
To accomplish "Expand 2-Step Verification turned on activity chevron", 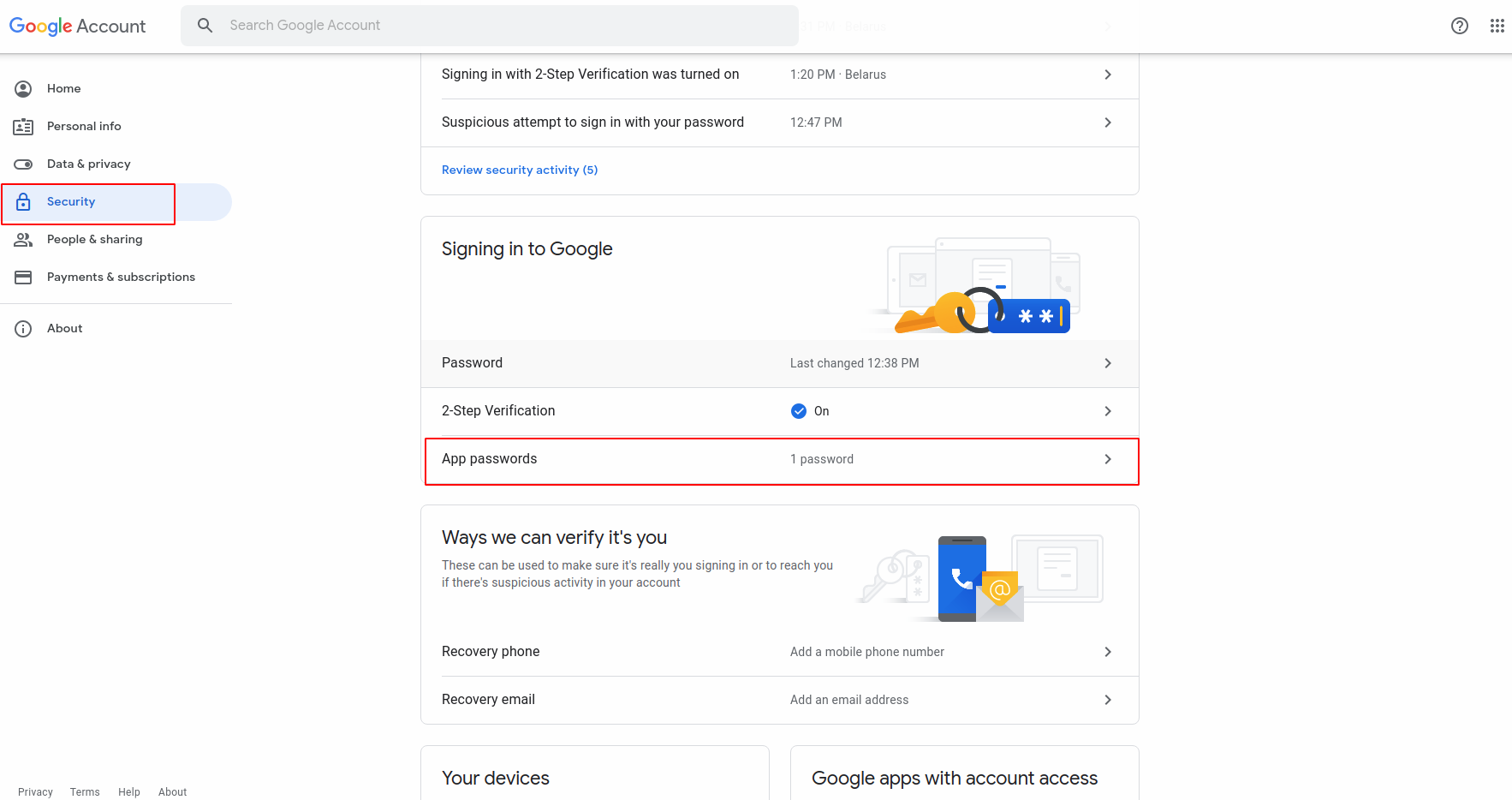I will pyautogui.click(x=1108, y=75).
